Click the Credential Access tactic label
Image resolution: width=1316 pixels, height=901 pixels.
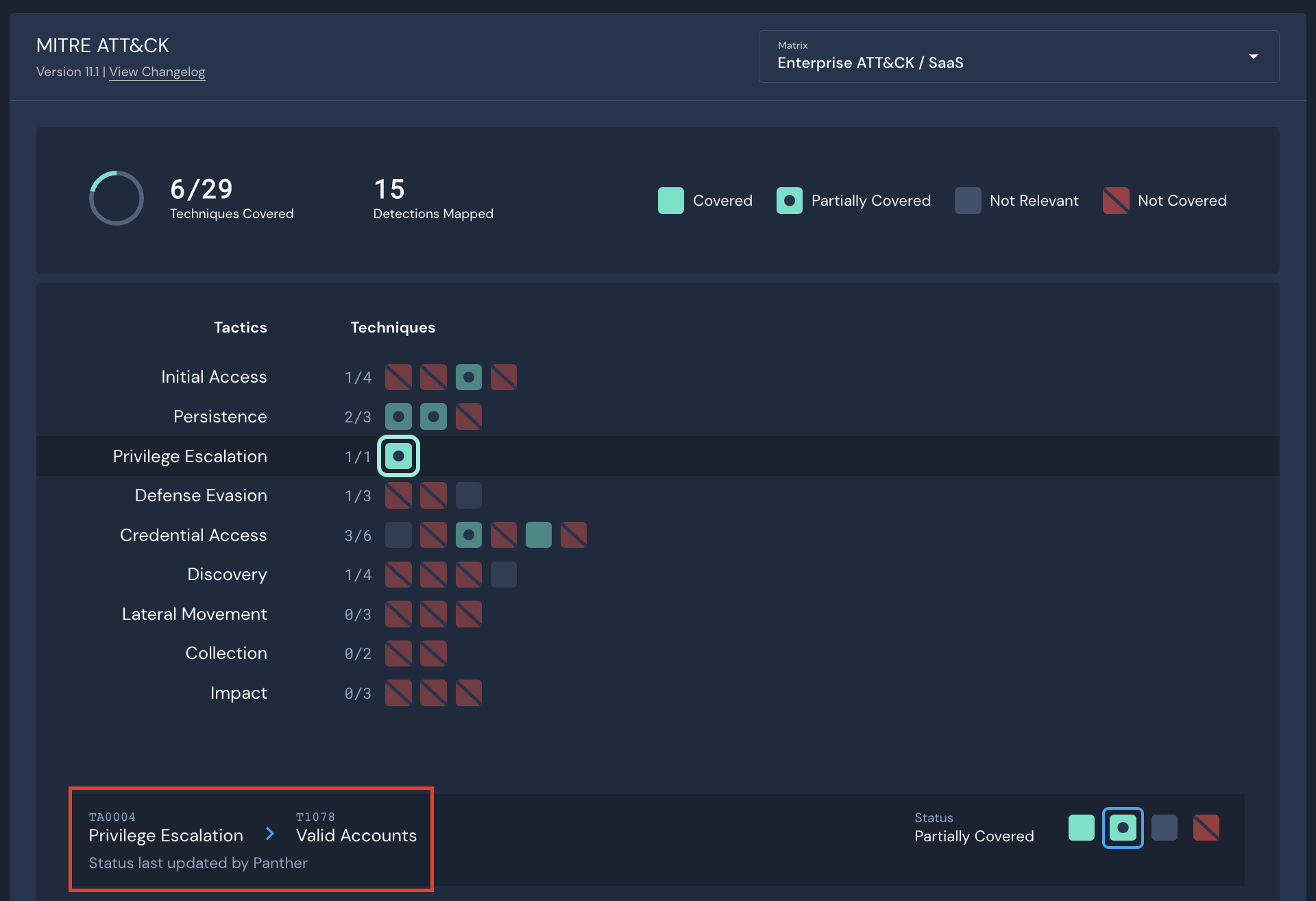point(193,535)
